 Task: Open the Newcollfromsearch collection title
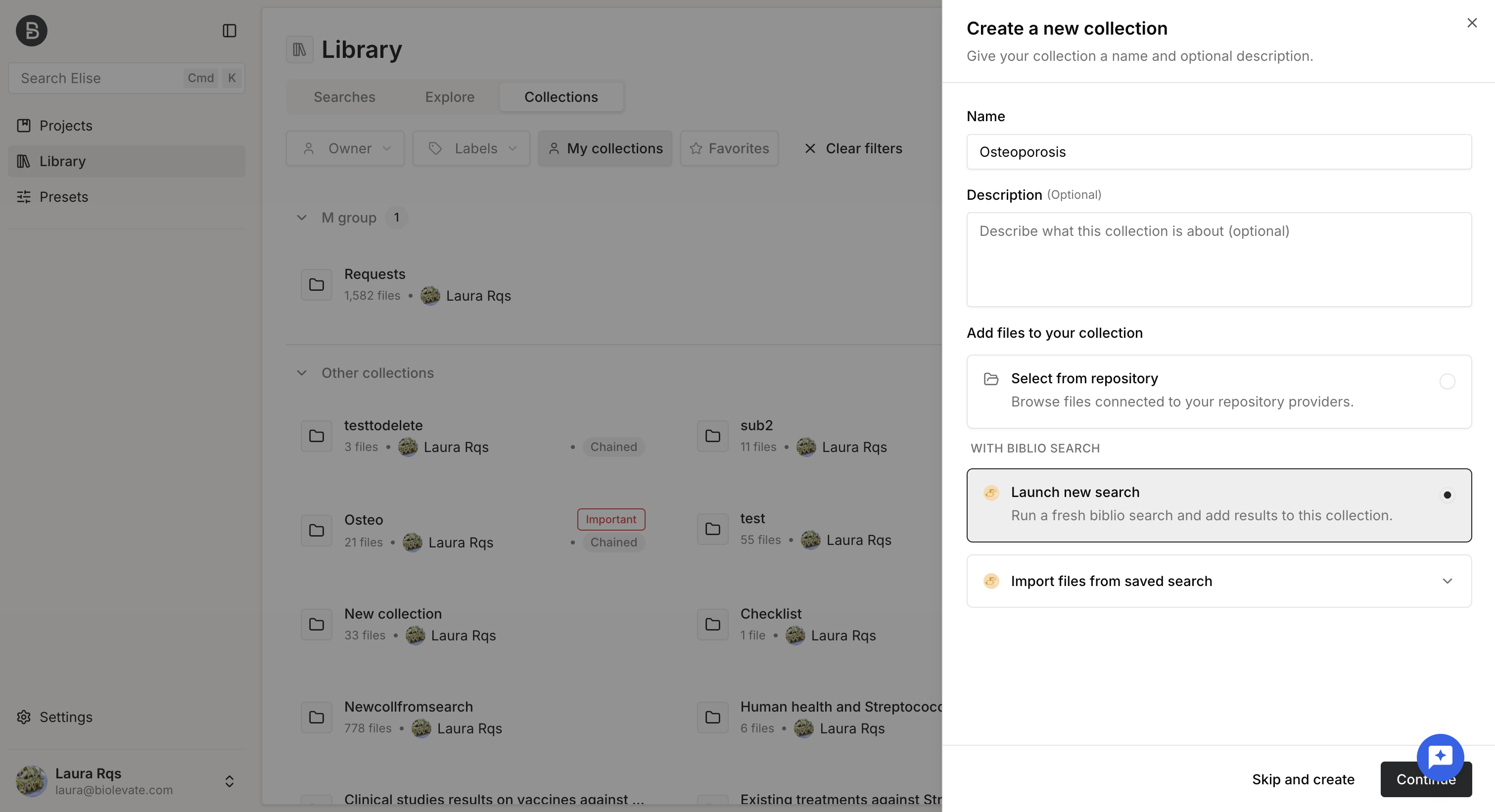(409, 707)
